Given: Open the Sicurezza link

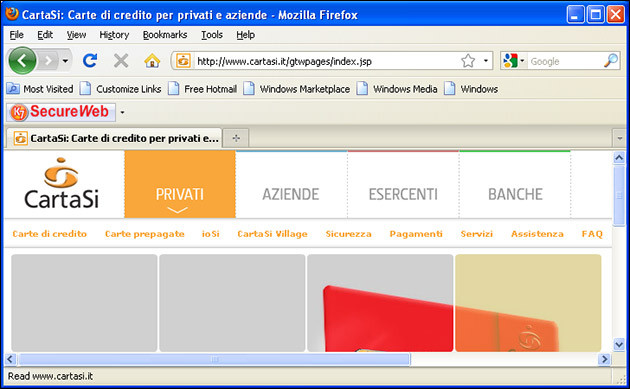Looking at the screenshot, I should click(348, 234).
